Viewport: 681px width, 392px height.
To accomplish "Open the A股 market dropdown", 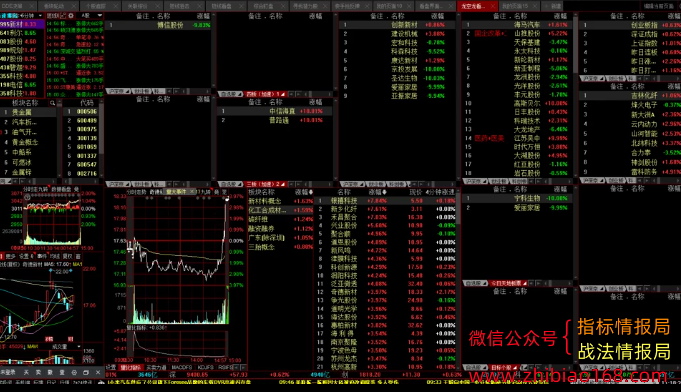I will pos(89,16).
